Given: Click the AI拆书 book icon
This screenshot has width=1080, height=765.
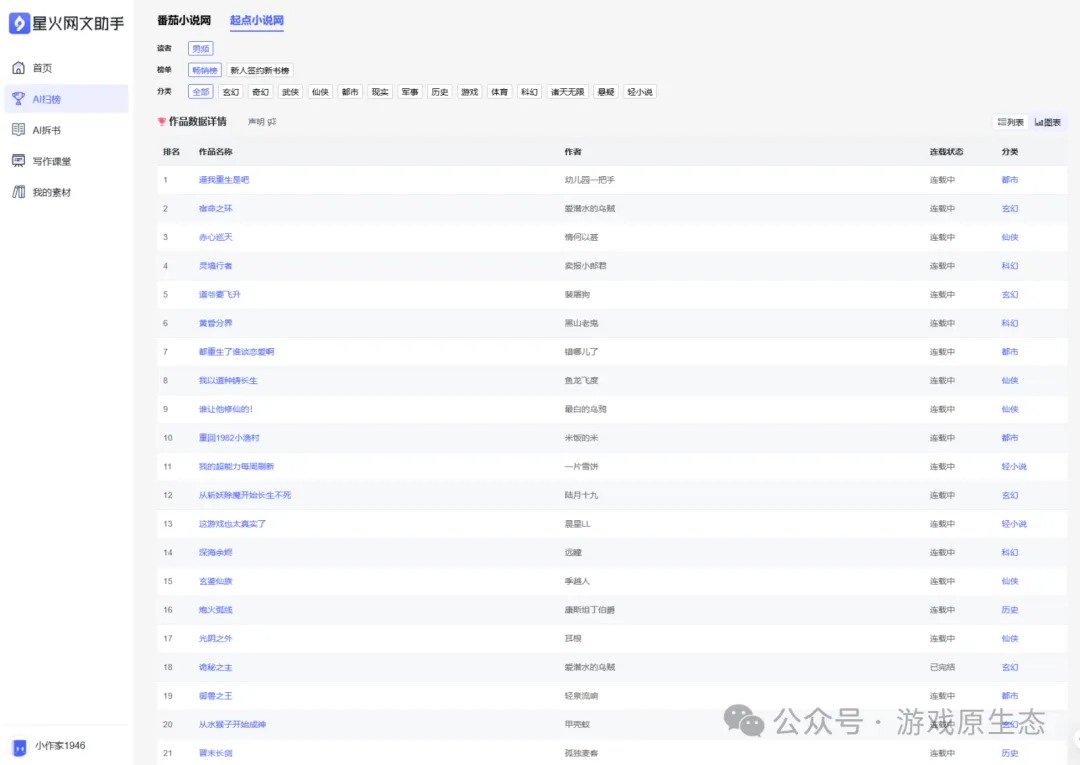Looking at the screenshot, I should (19, 129).
